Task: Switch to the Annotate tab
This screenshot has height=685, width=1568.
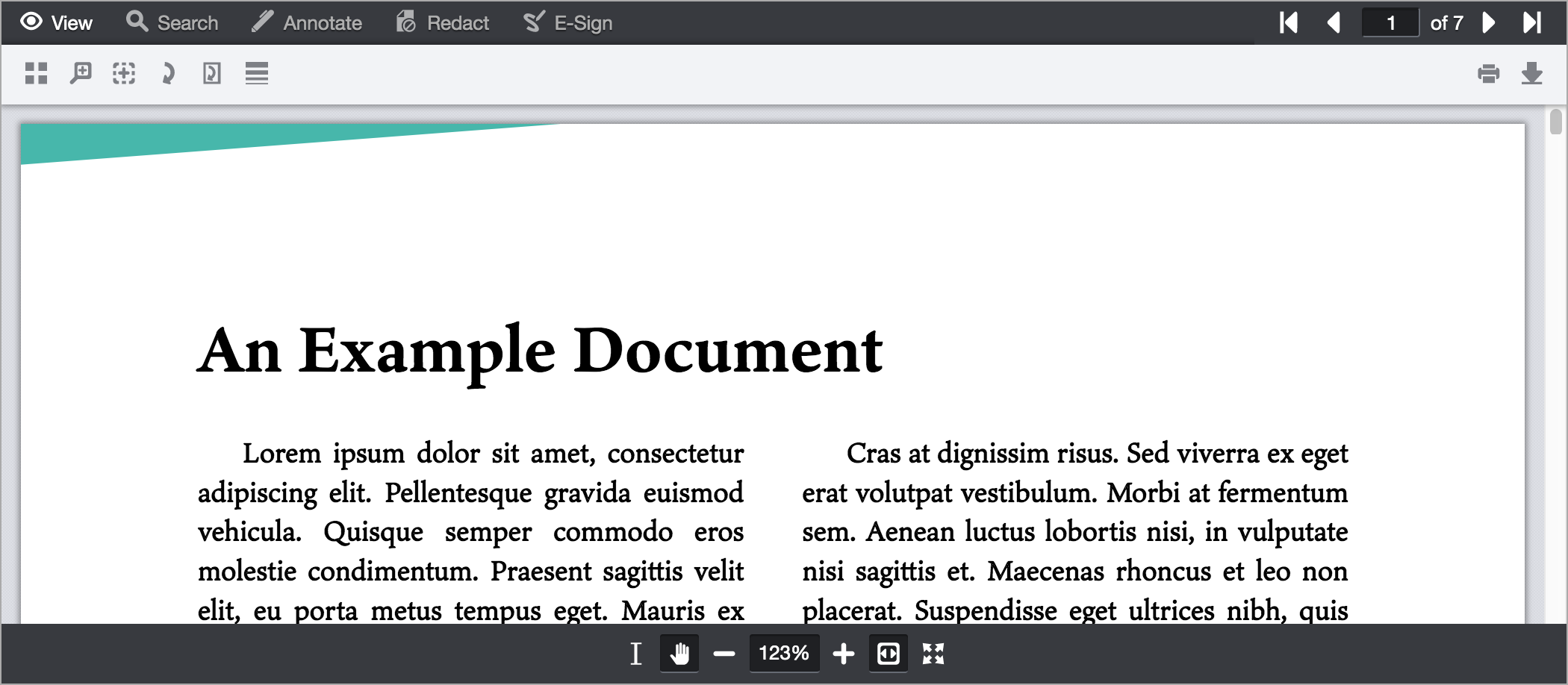Action: (307, 23)
